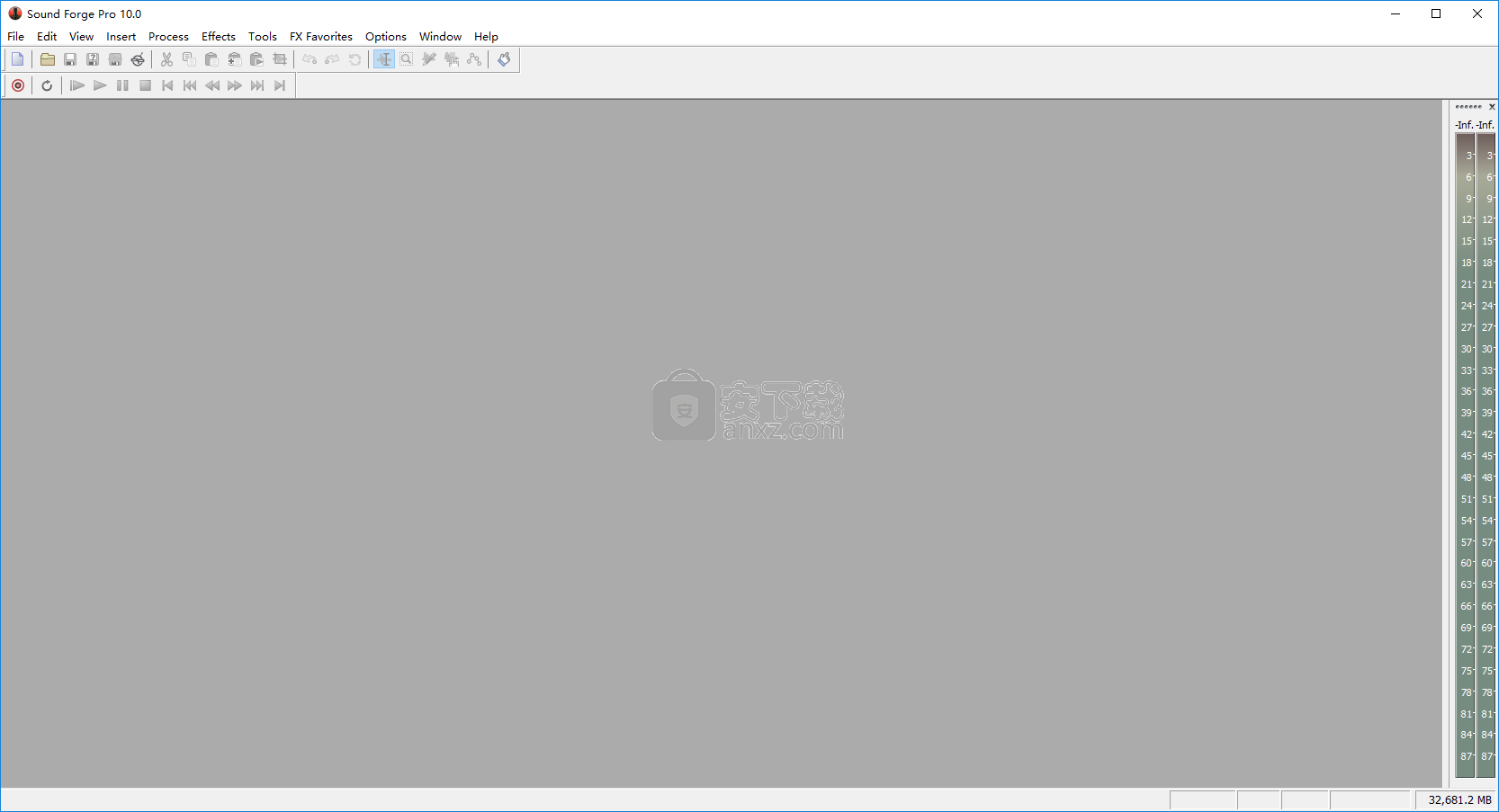The height and width of the screenshot is (812, 1499).
Task: Trim/Crop the selection icon
Action: pos(280,59)
